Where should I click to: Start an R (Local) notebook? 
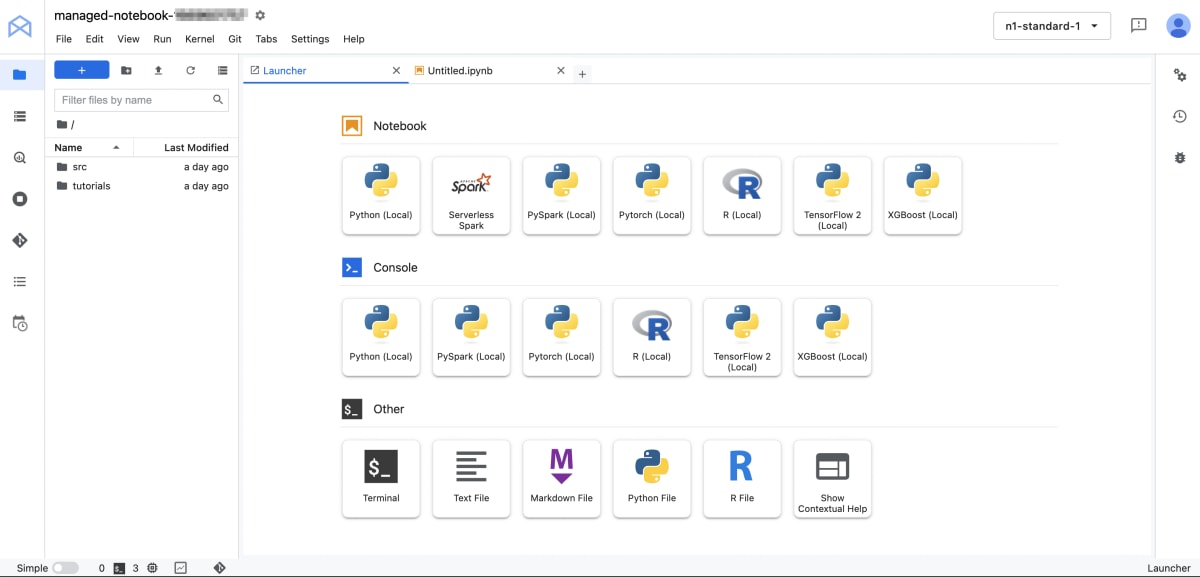[742, 196]
